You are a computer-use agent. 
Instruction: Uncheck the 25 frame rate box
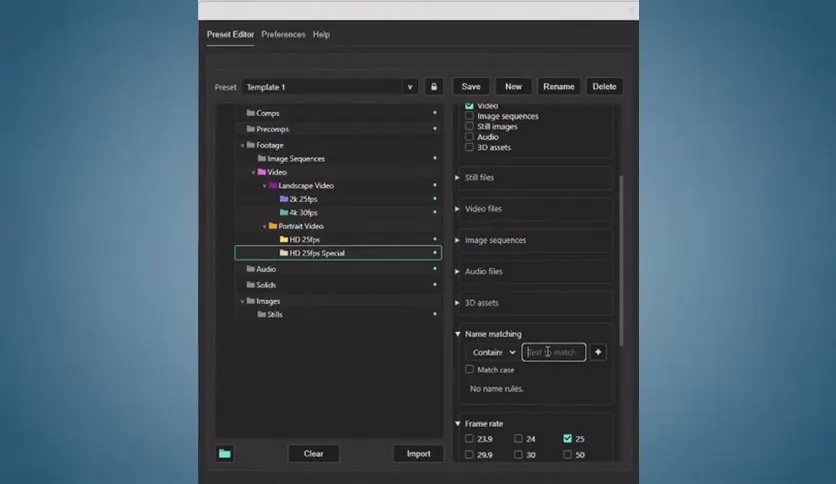tap(567, 438)
